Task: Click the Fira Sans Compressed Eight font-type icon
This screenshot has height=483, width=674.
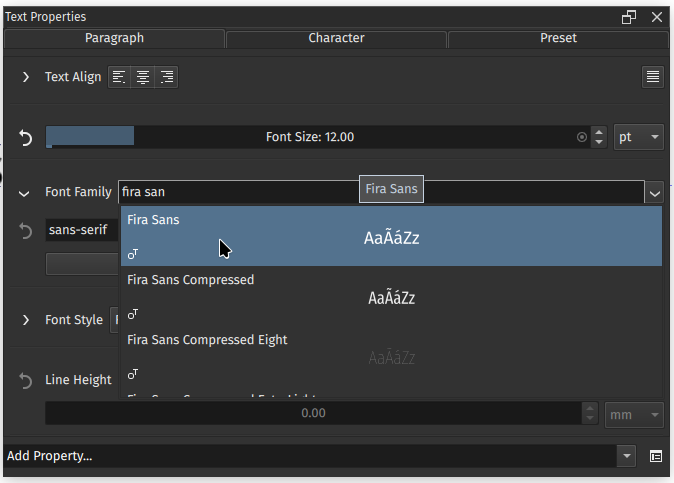Action: [x=133, y=374]
